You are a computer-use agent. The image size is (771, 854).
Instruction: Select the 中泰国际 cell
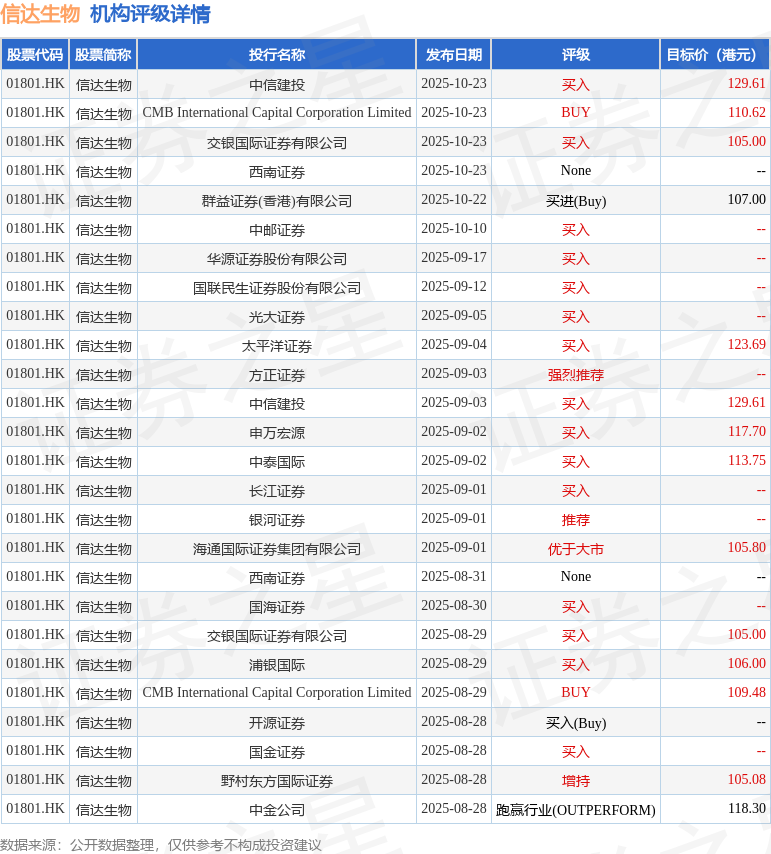(277, 462)
